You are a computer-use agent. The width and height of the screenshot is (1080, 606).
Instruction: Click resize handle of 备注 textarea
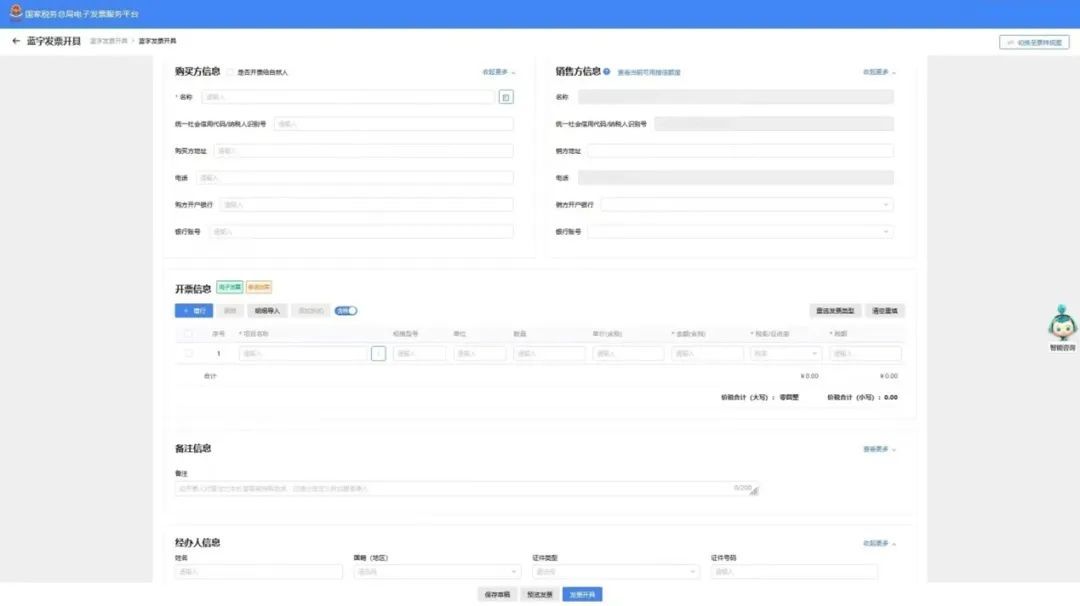pyautogui.click(x=754, y=491)
